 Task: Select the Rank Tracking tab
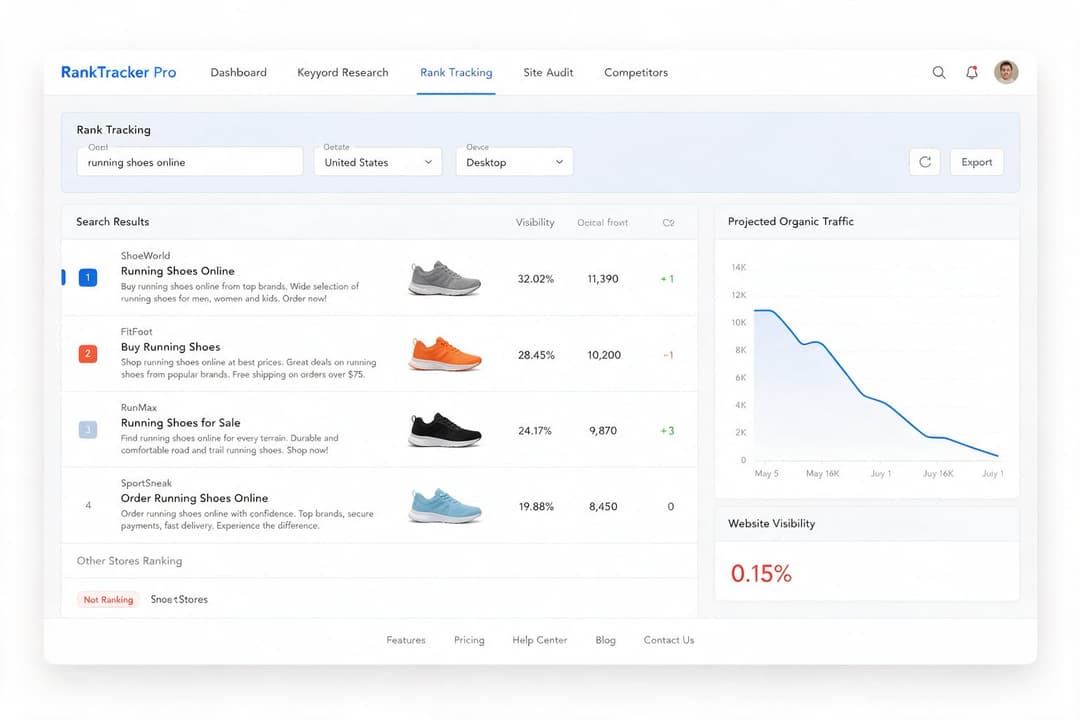click(456, 72)
